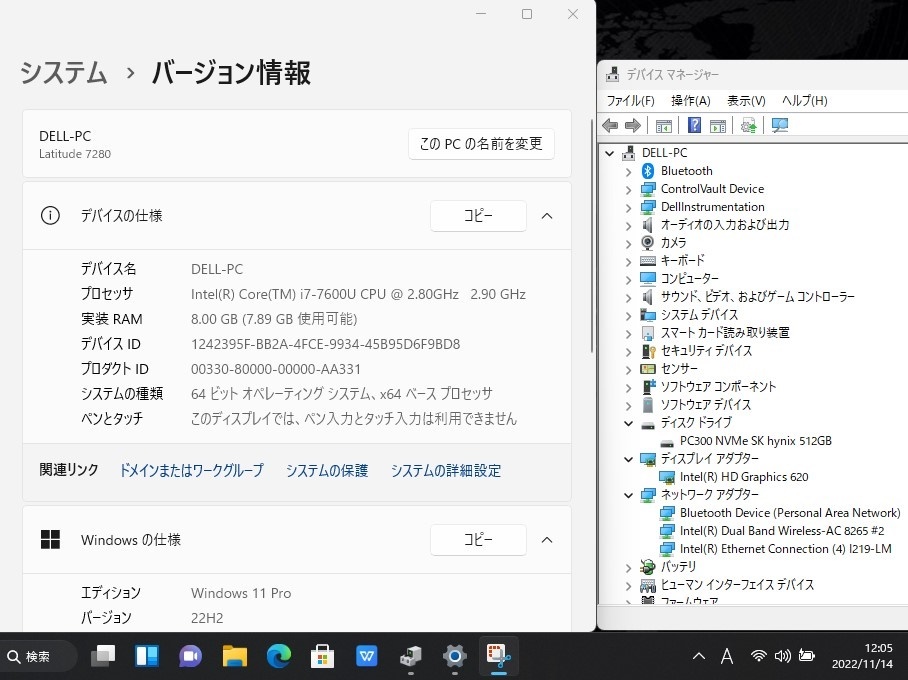Click the volume icon in the system tray

(783, 656)
